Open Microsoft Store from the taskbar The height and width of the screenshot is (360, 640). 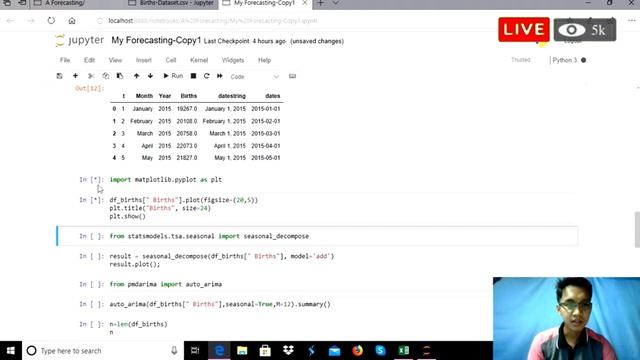[x=265, y=351]
